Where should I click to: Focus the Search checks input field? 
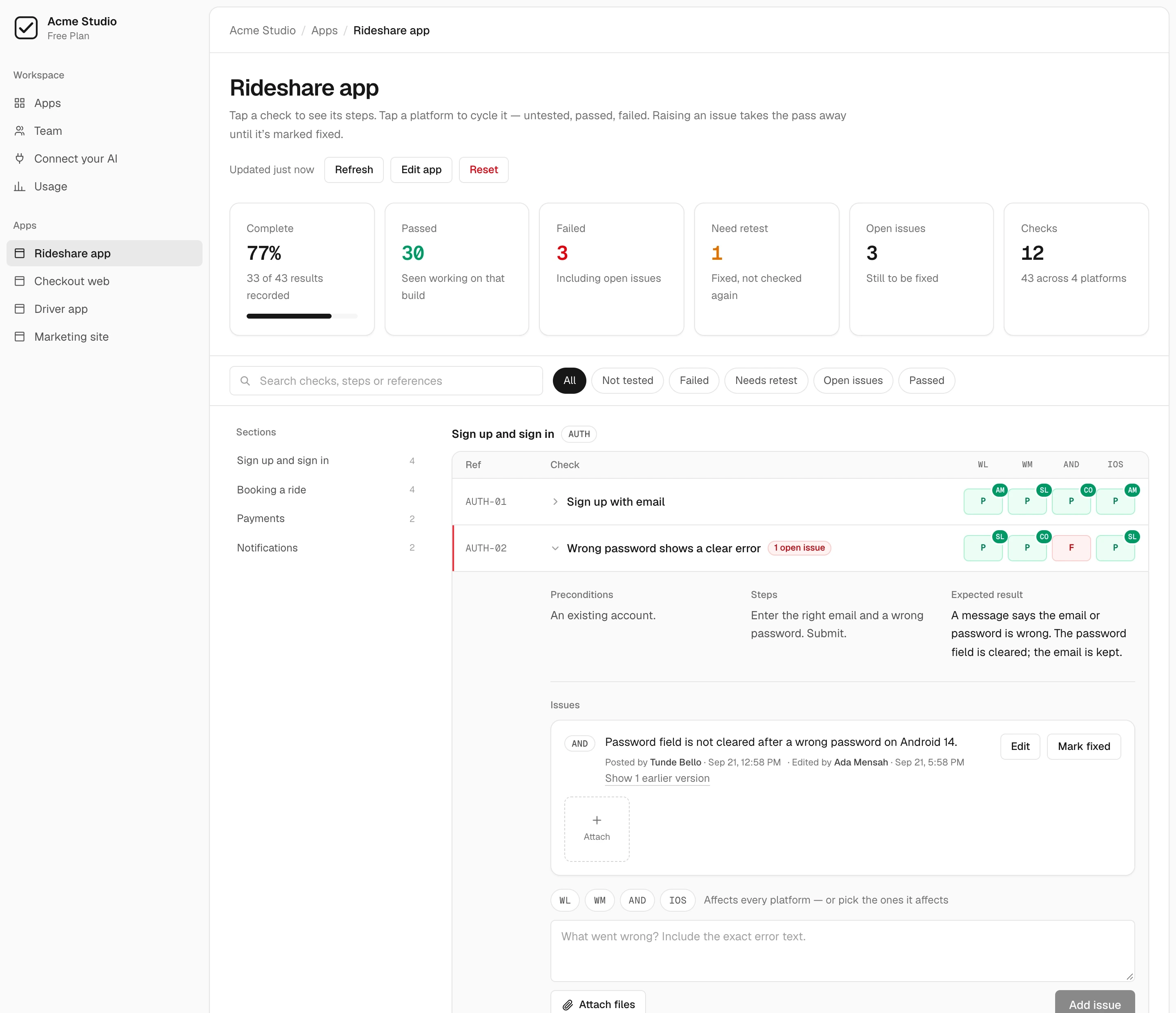click(386, 380)
